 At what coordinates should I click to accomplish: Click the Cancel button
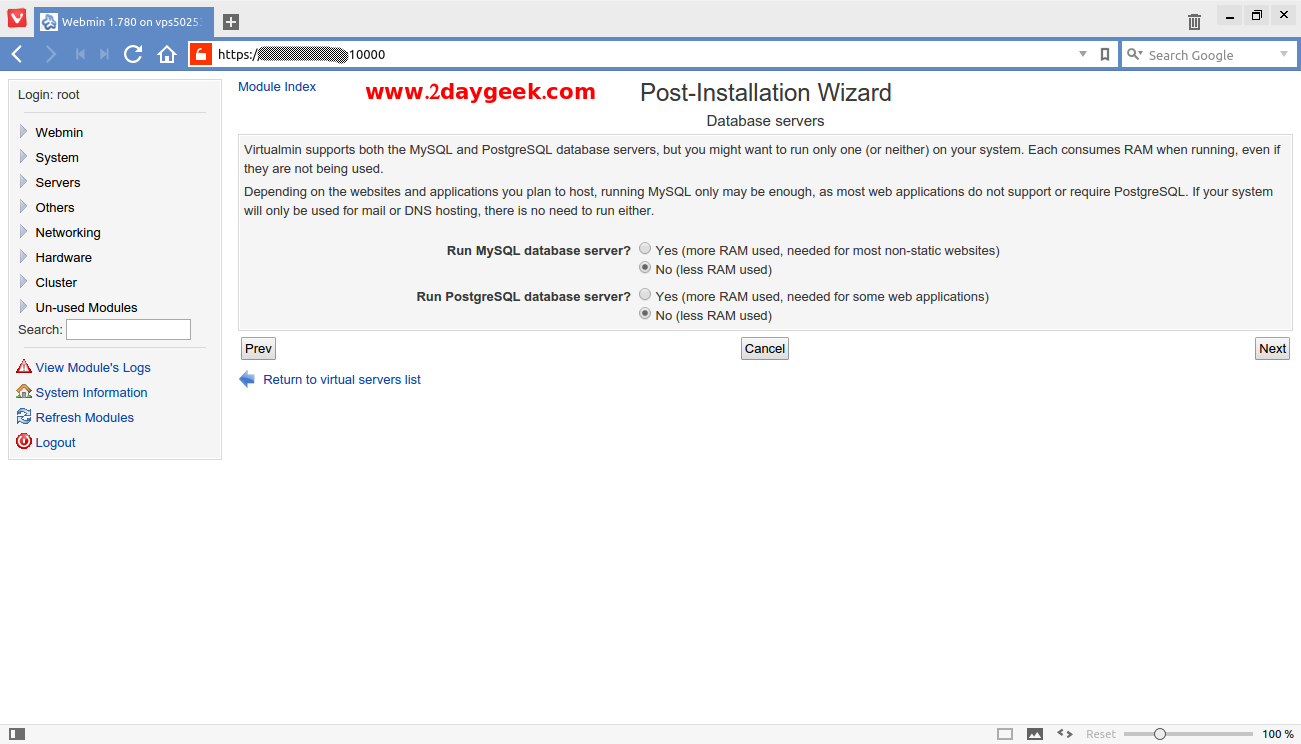(x=765, y=348)
